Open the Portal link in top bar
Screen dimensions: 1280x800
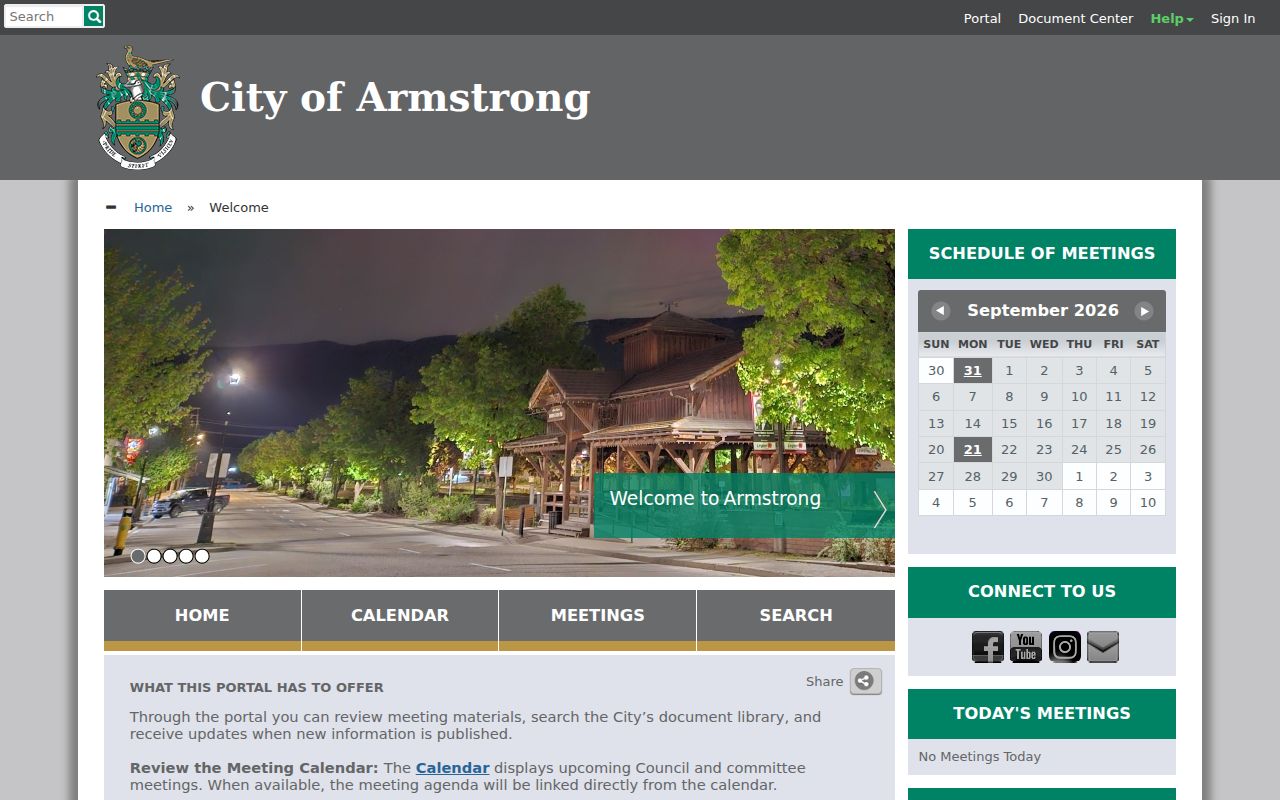point(982,18)
